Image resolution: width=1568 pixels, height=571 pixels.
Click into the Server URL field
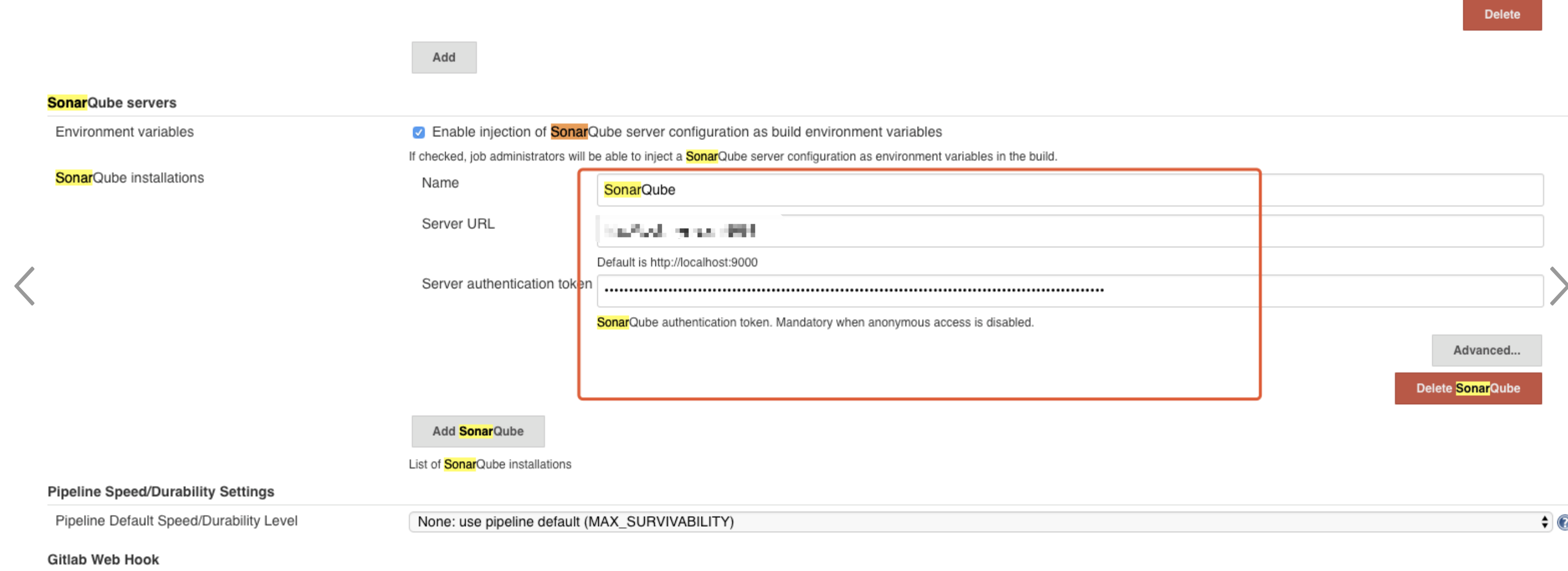point(1070,231)
